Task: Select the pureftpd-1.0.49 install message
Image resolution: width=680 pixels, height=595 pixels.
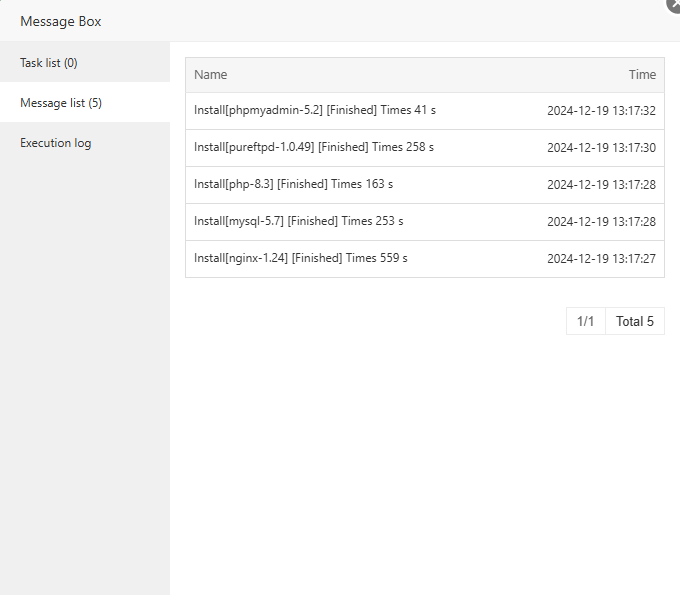Action: point(314,147)
